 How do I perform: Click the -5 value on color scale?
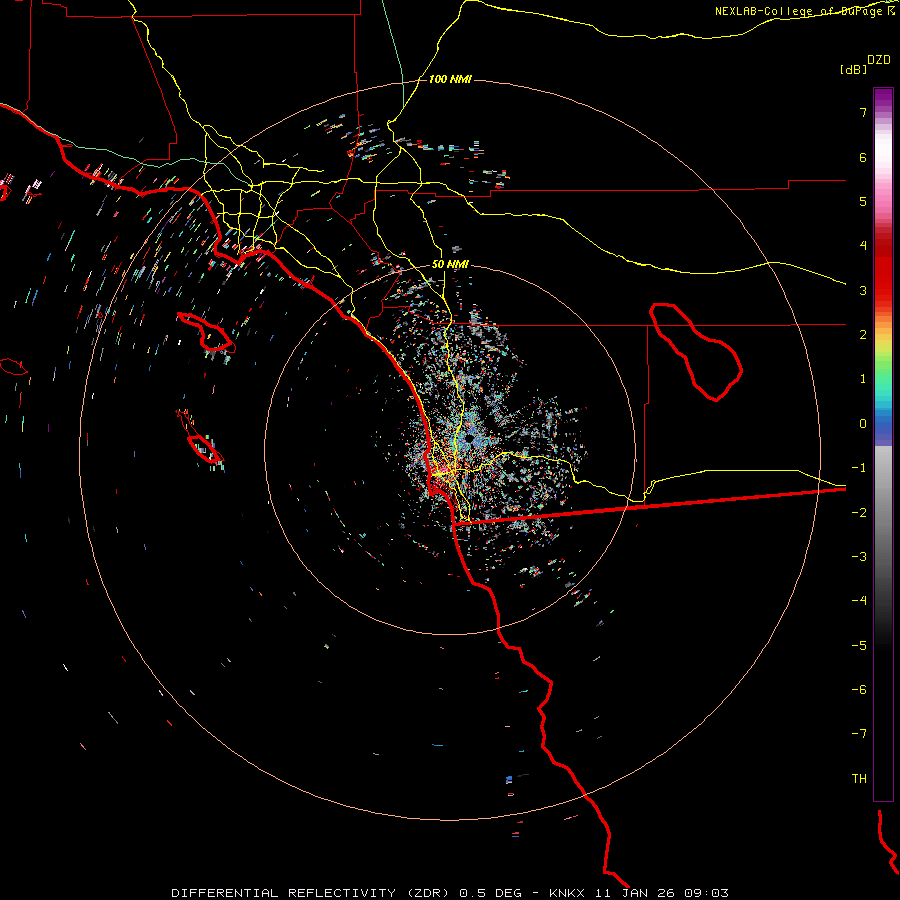859,646
